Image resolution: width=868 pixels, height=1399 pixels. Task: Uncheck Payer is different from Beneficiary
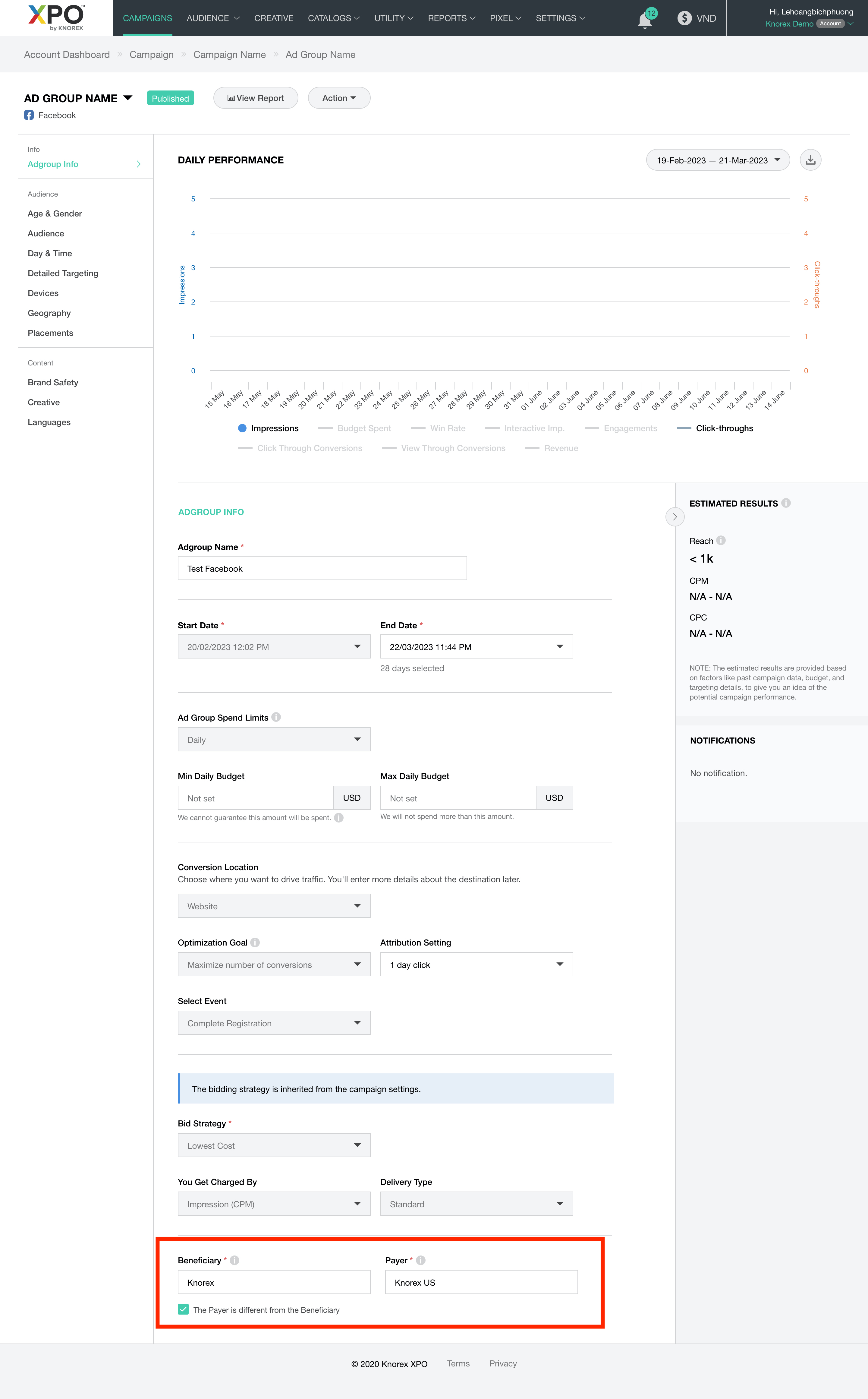[183, 1309]
